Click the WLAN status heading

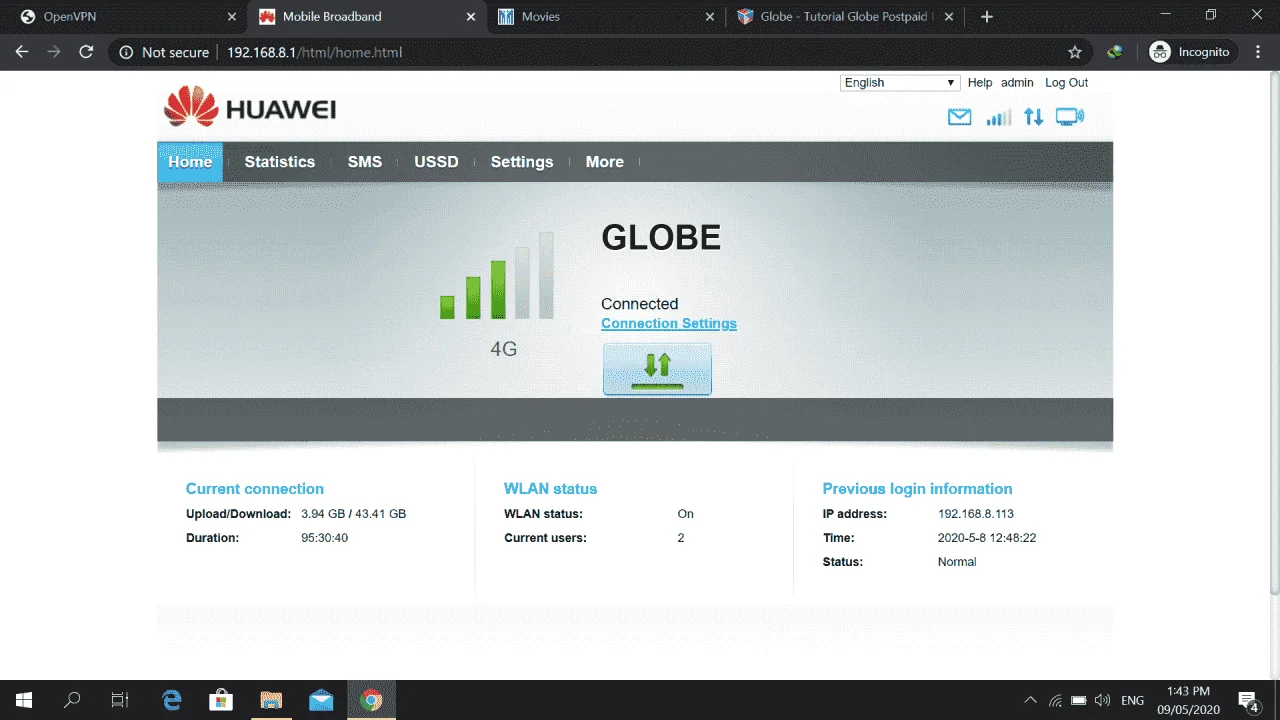tap(550, 489)
